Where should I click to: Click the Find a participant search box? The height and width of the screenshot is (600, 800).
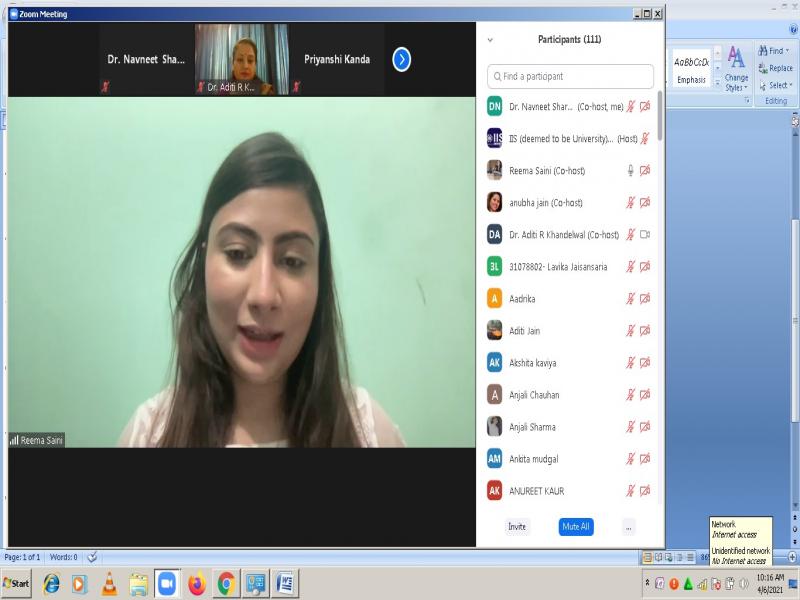(x=570, y=76)
